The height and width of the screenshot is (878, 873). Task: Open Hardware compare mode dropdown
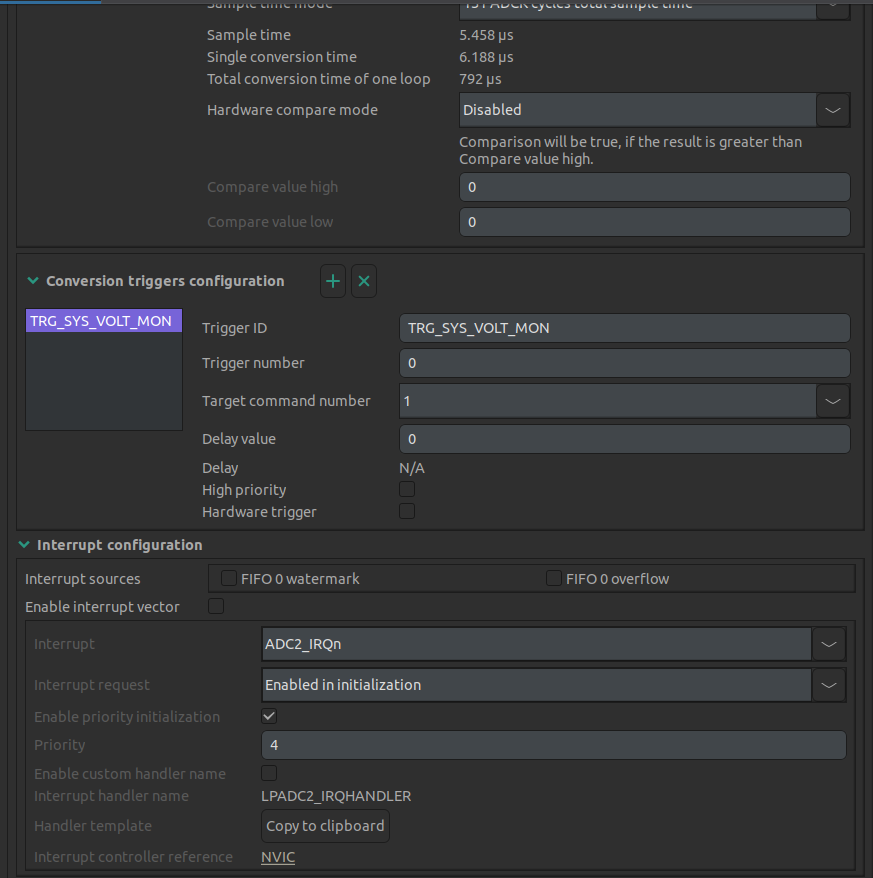click(833, 110)
